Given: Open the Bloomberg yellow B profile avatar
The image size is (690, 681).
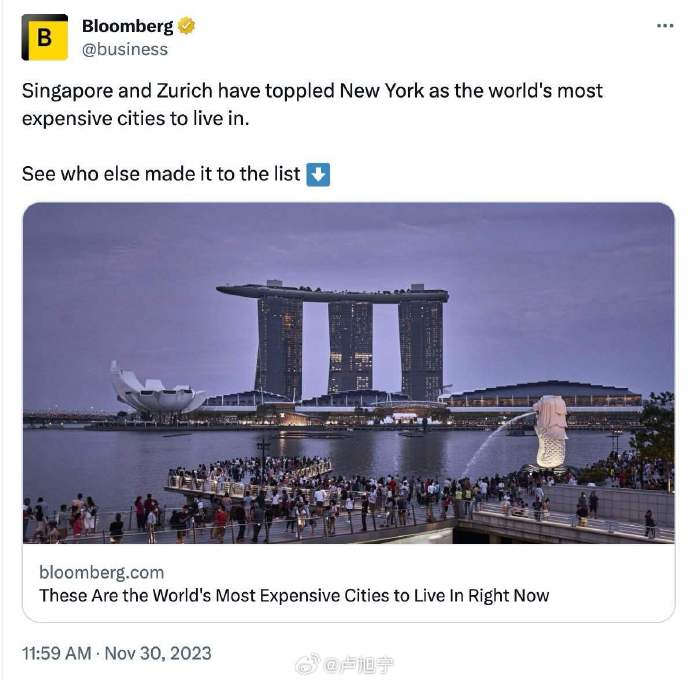Looking at the screenshot, I should click(44, 37).
